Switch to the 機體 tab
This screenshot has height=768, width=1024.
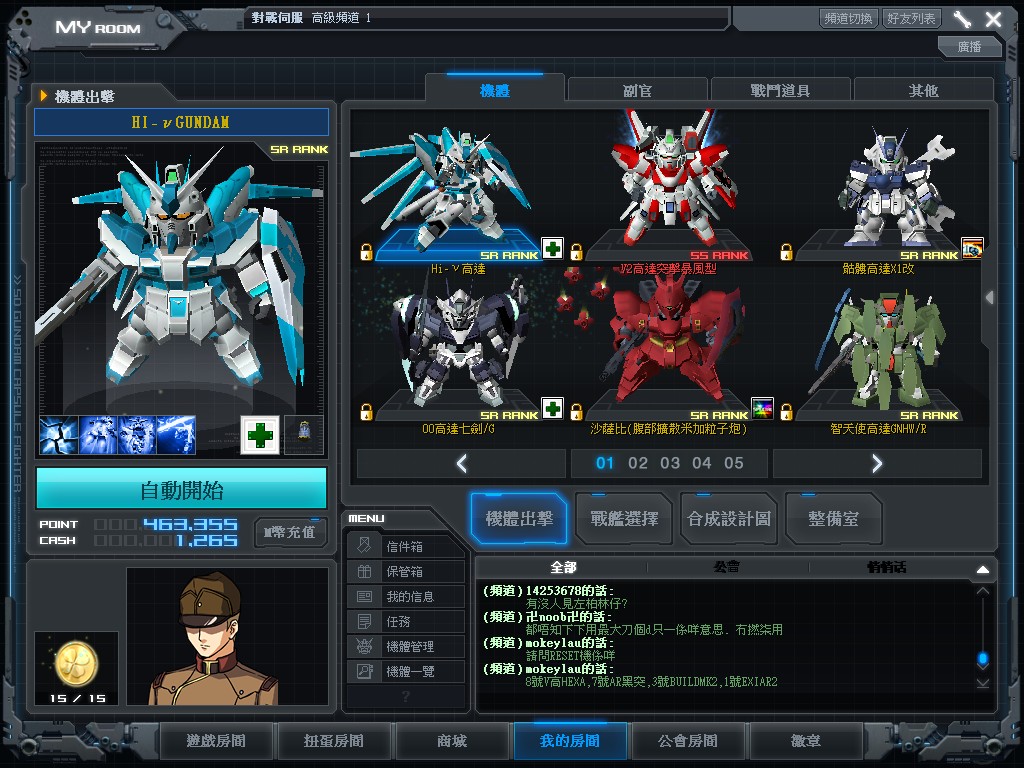pos(494,90)
